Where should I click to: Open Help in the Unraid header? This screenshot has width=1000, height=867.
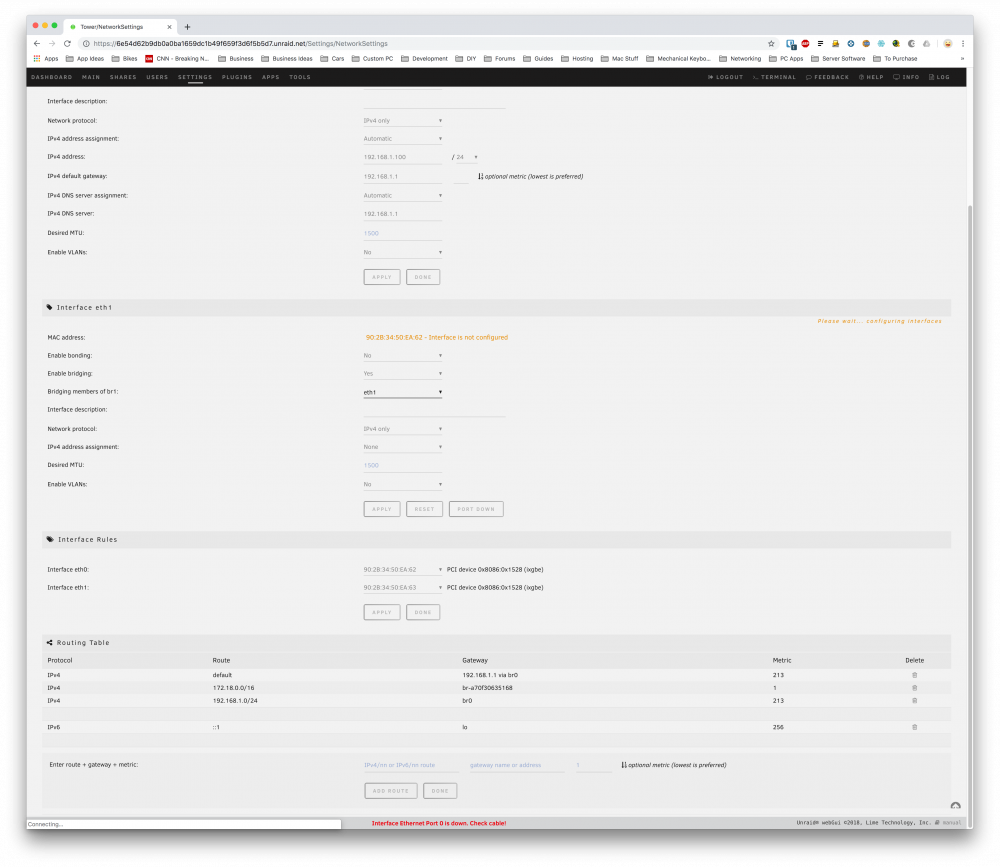[871, 77]
